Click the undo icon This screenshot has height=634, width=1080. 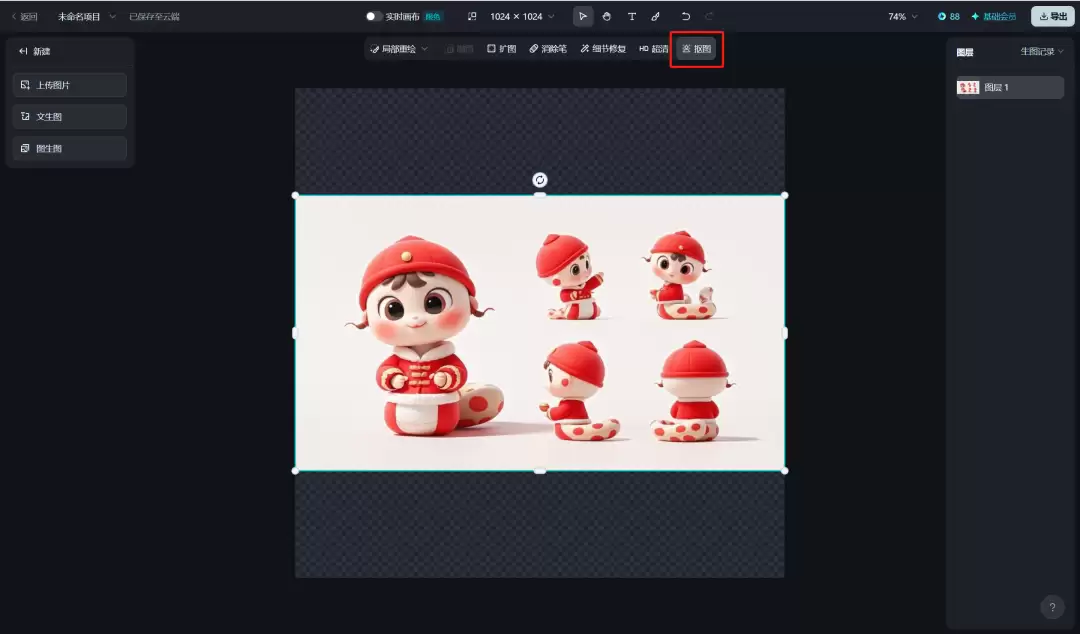685,16
